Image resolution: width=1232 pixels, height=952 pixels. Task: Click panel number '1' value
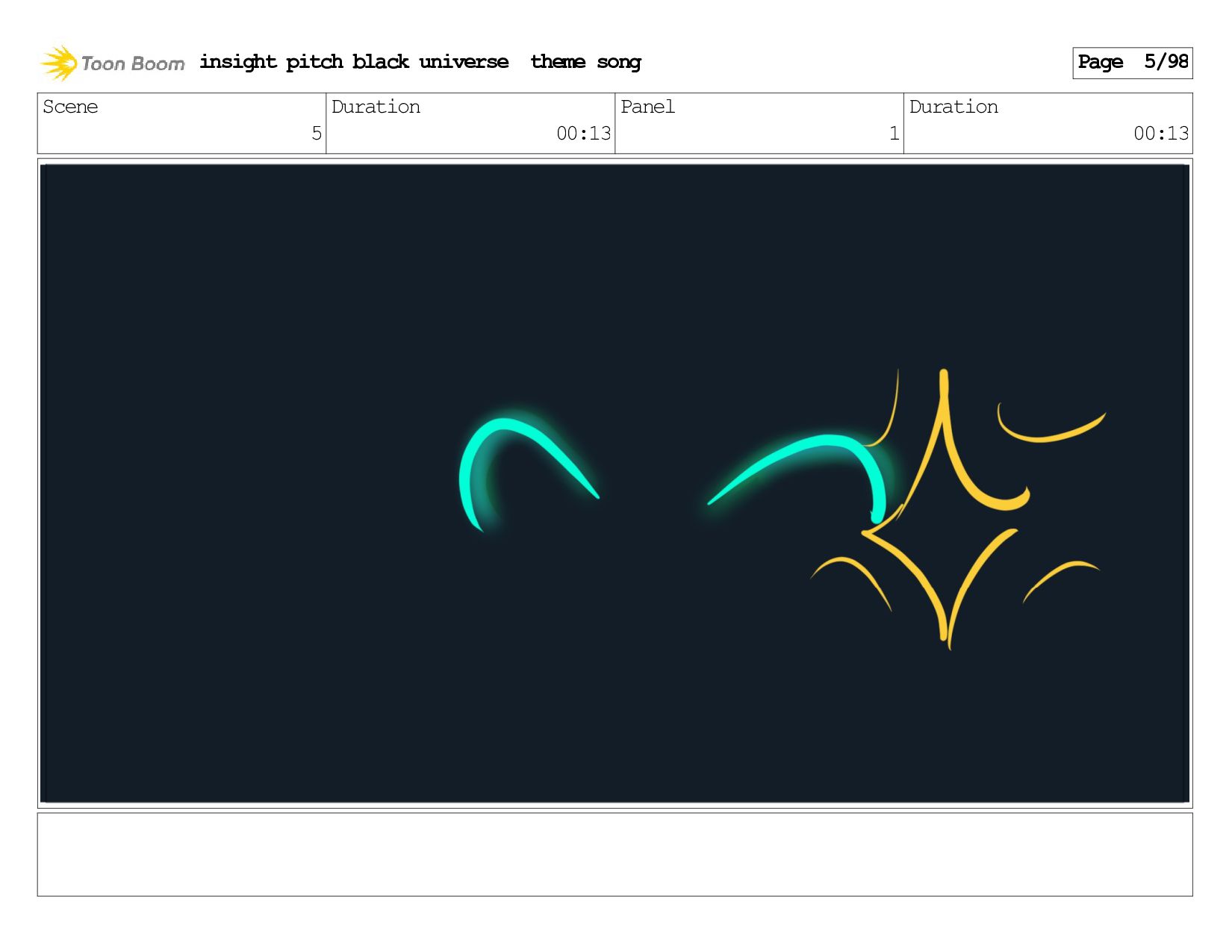[894, 134]
